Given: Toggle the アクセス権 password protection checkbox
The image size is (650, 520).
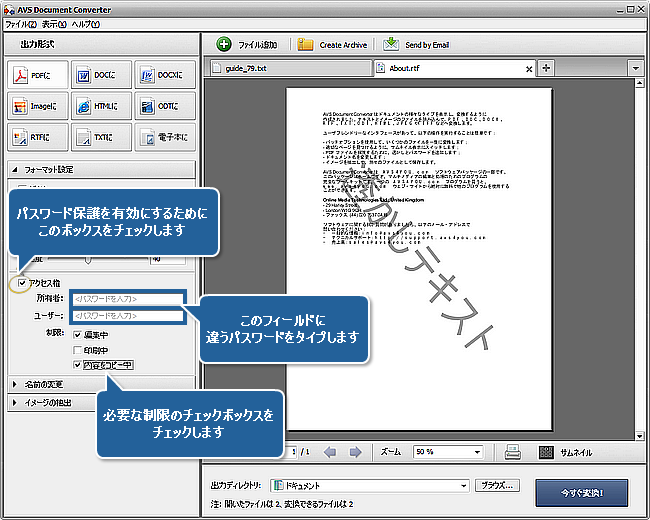Looking at the screenshot, I should tap(22, 283).
